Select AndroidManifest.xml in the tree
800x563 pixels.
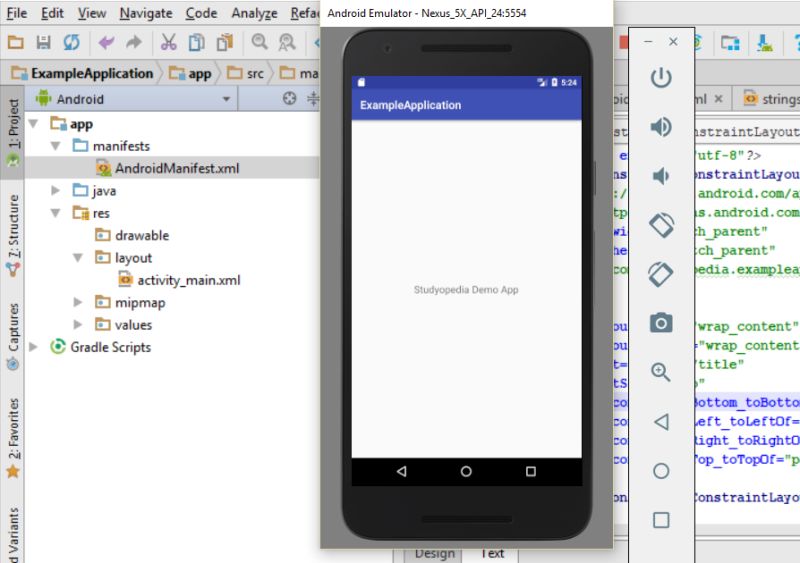click(167, 168)
